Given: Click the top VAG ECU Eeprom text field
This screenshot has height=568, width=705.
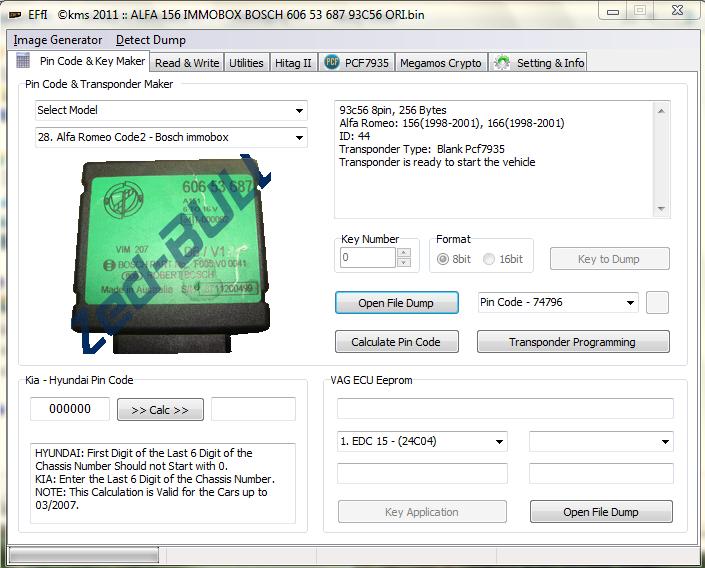Looking at the screenshot, I should pyautogui.click(x=505, y=408).
